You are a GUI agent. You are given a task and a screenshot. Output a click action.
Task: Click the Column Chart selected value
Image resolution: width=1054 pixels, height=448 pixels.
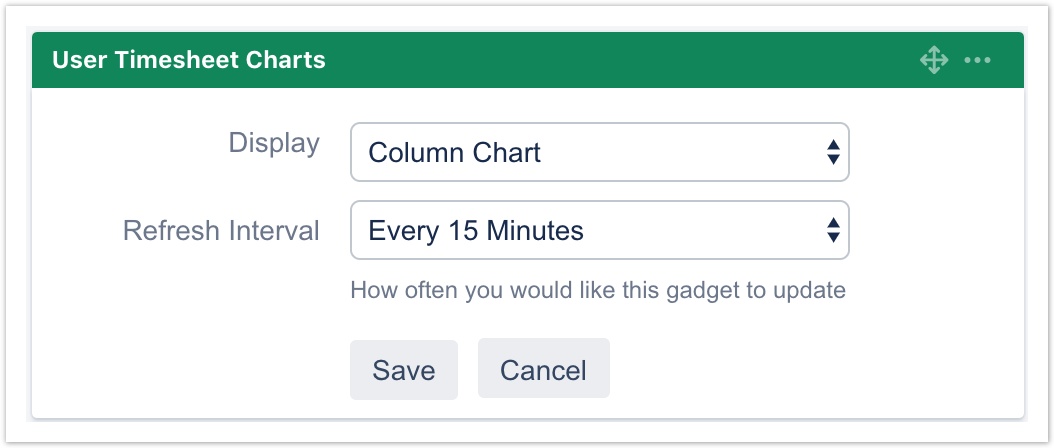455,153
